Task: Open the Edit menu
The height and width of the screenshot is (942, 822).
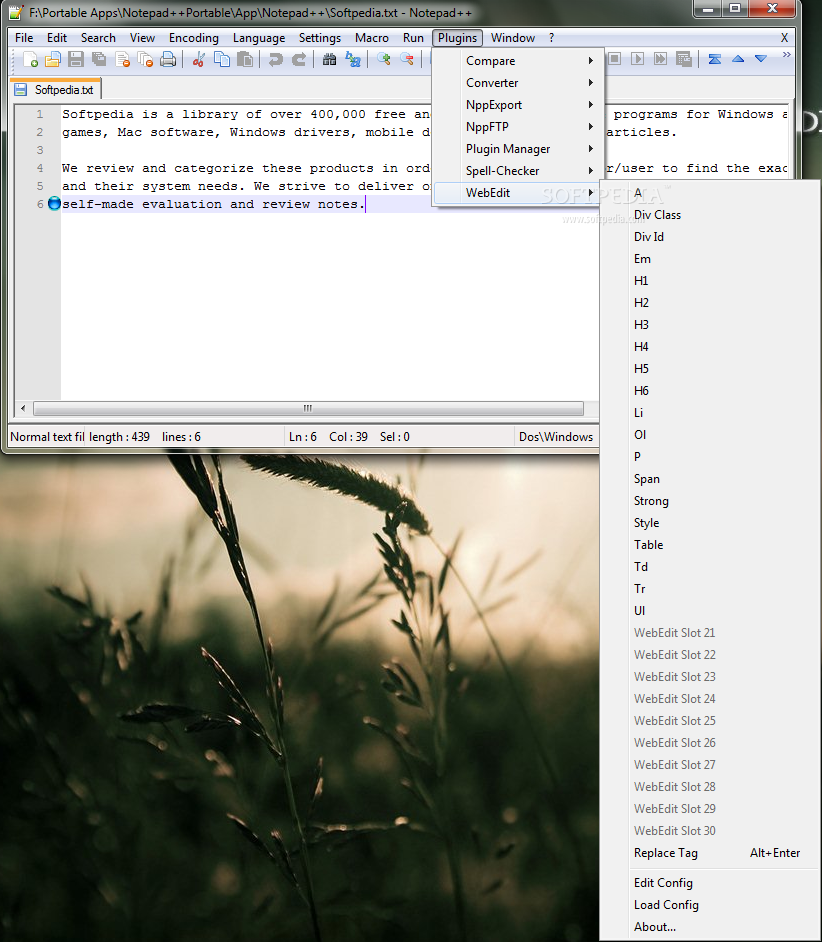Action: (x=57, y=38)
